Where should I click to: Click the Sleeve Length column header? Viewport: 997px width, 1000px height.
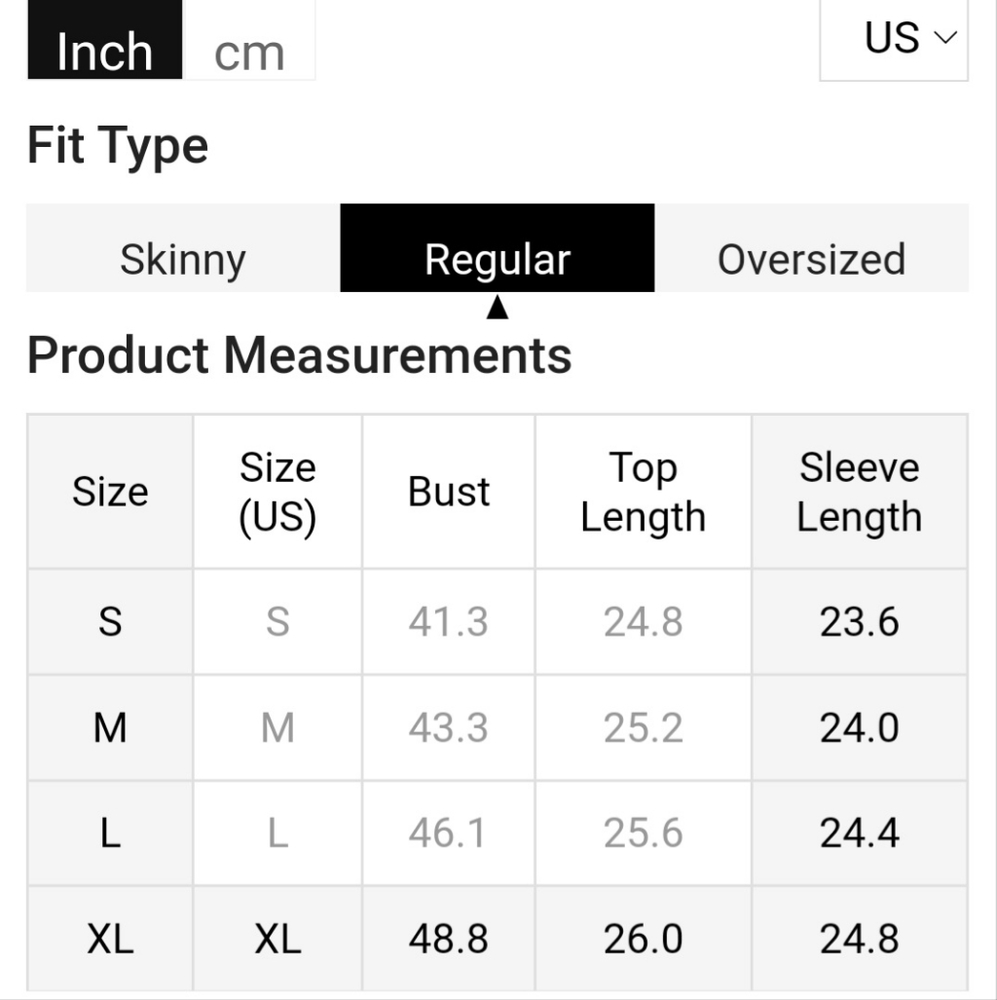(x=859, y=492)
